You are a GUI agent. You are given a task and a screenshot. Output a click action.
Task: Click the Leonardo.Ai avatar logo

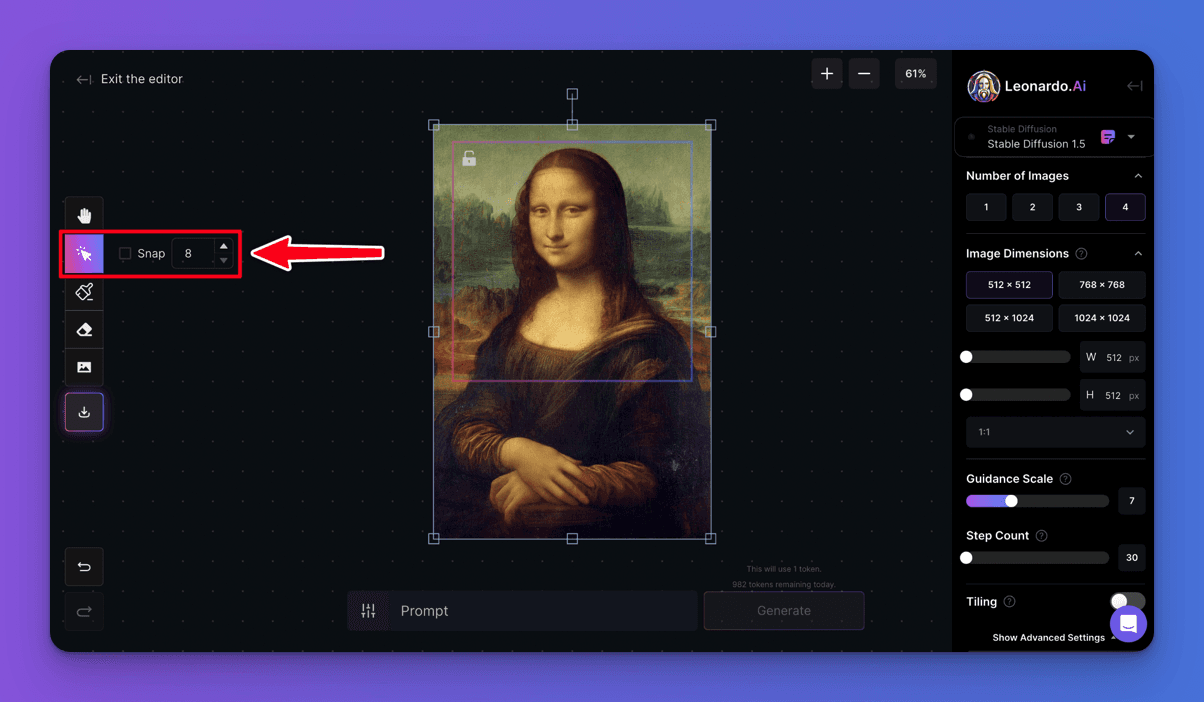click(x=983, y=86)
